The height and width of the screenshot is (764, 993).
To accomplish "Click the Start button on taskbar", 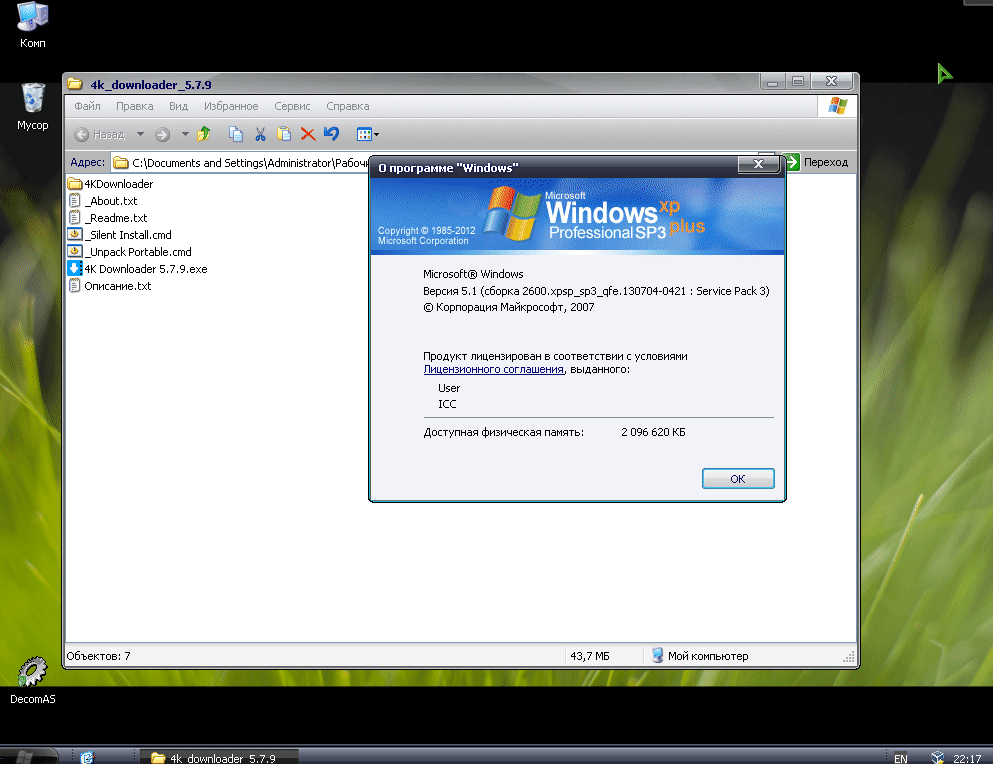I will tap(28, 757).
